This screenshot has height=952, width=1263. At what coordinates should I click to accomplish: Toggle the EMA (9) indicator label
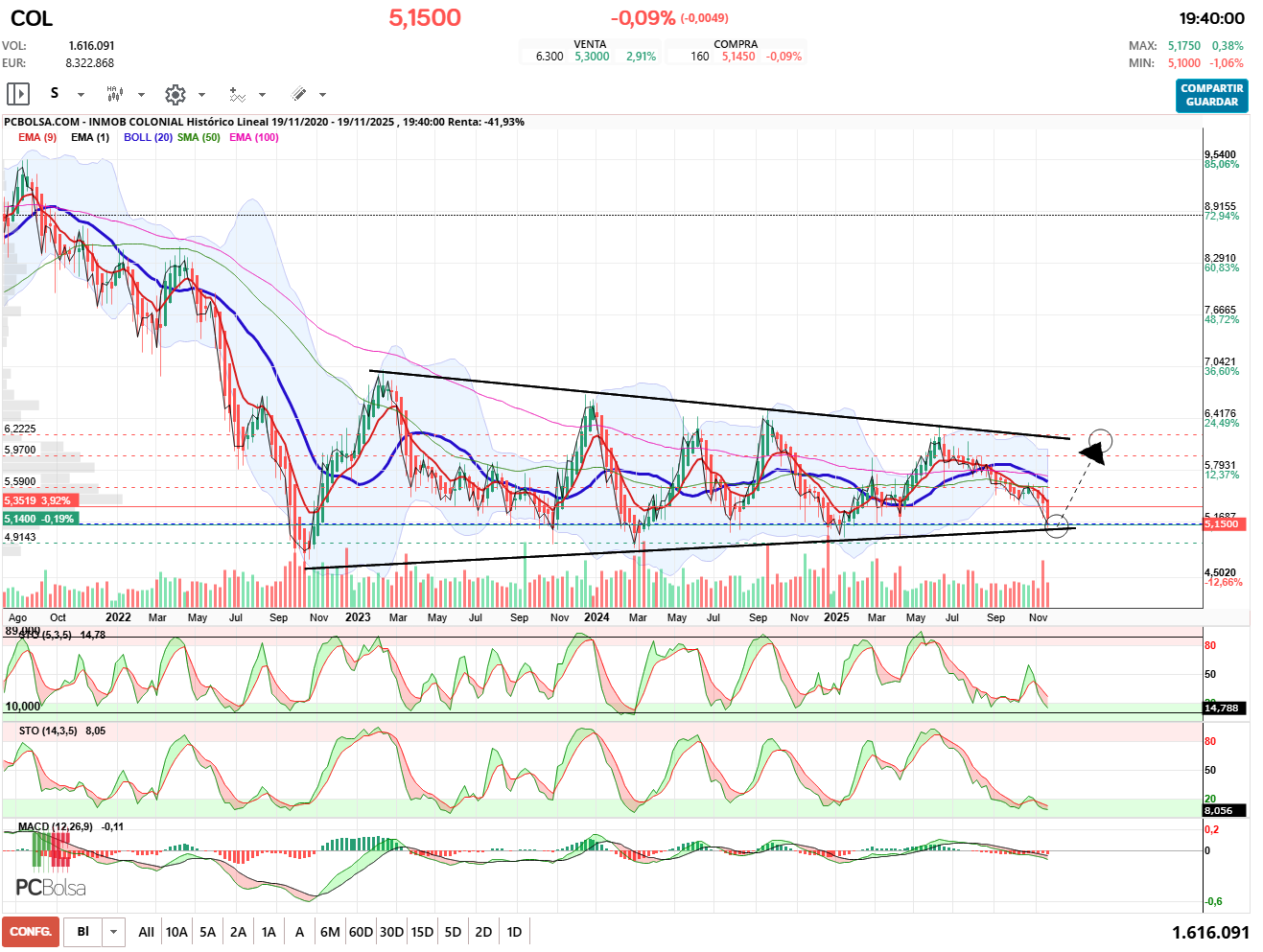coord(37,137)
